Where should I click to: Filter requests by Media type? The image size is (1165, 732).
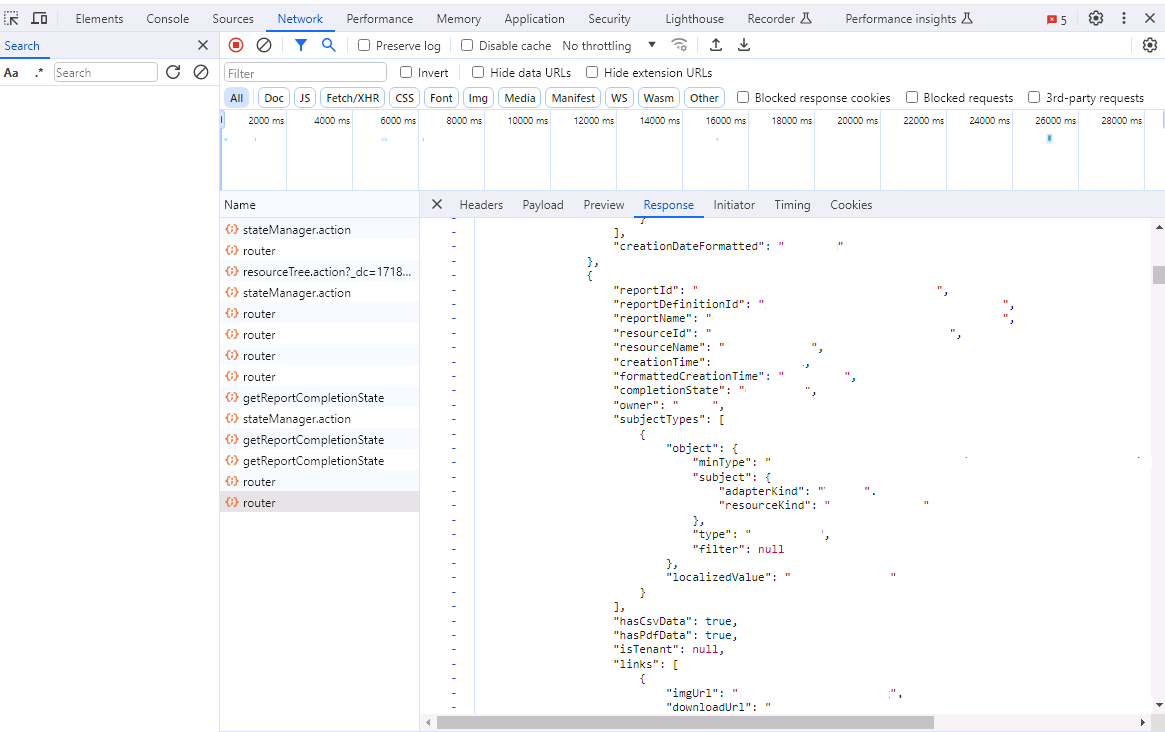519,97
